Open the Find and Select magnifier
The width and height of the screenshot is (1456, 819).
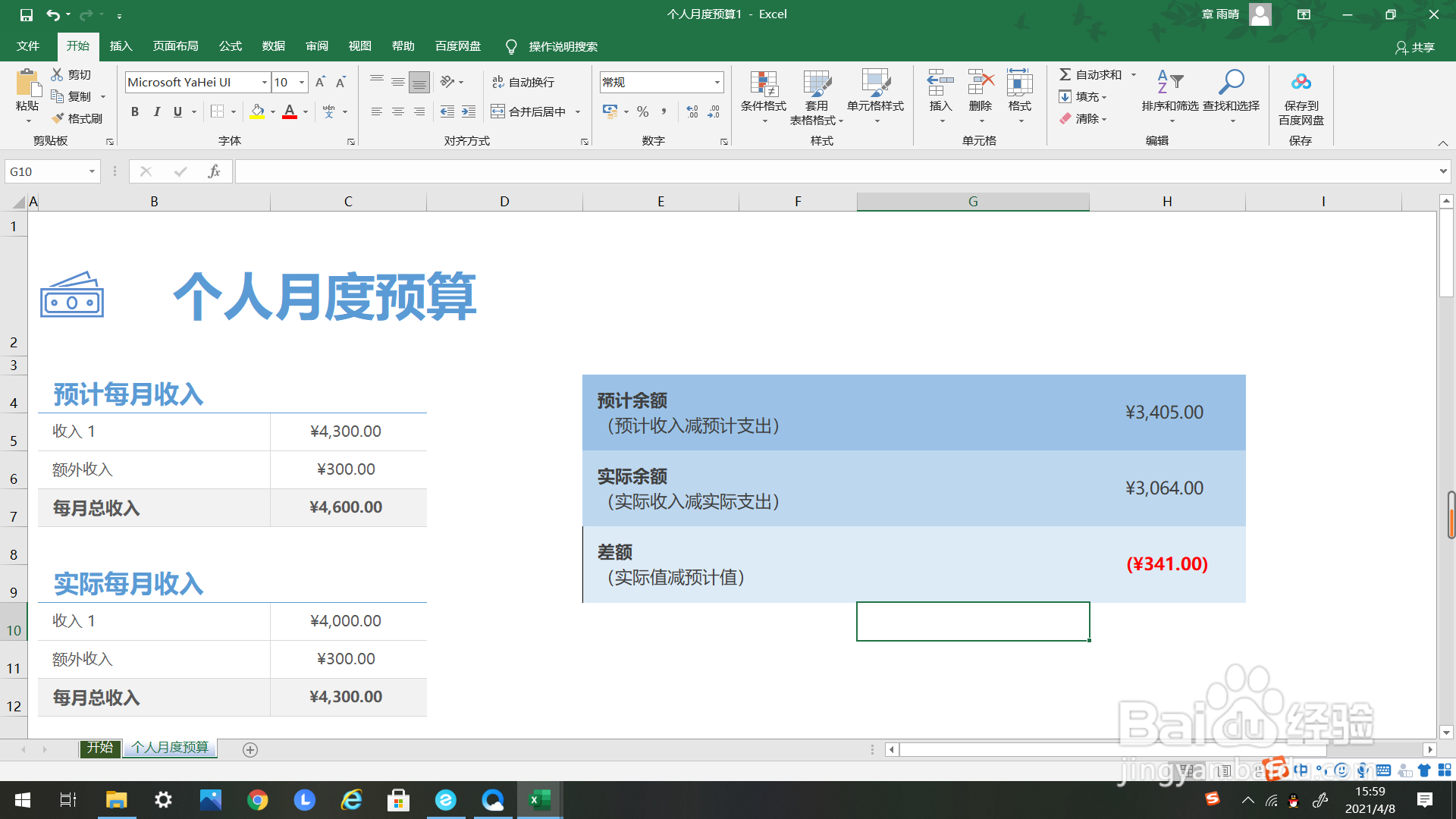1231,83
